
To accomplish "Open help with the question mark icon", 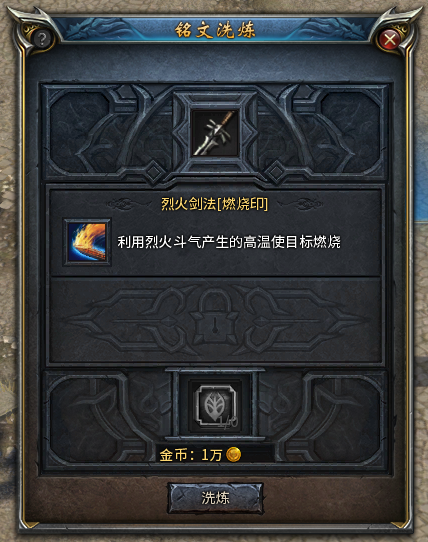I will pos(42,39).
